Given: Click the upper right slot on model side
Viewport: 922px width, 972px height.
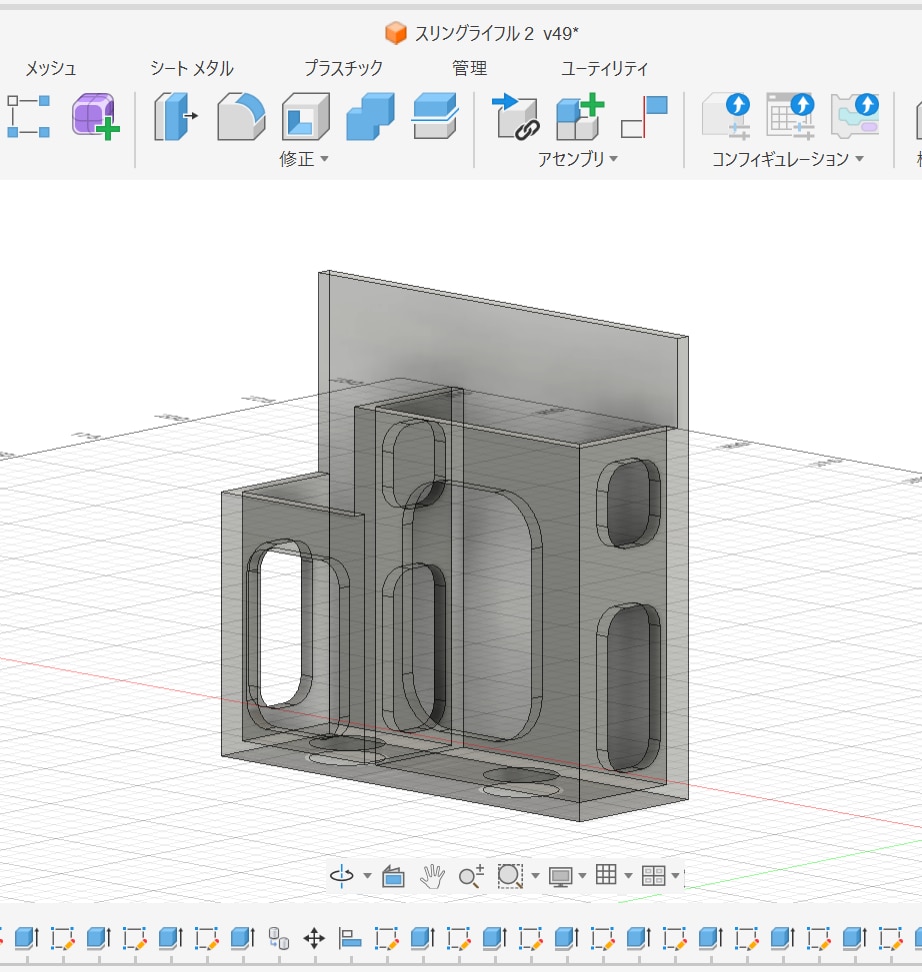Looking at the screenshot, I should pyautogui.click(x=628, y=503).
